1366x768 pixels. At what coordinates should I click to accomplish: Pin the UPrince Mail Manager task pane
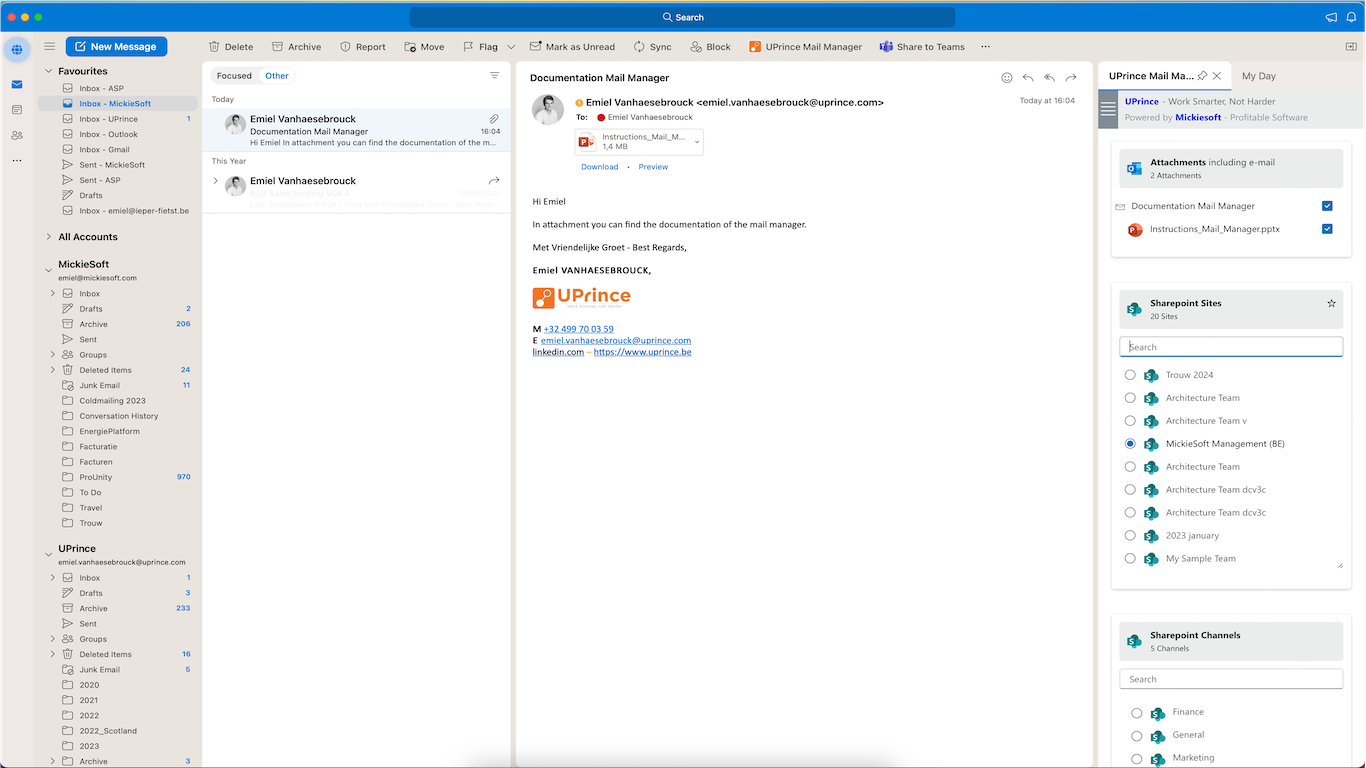(1203, 76)
